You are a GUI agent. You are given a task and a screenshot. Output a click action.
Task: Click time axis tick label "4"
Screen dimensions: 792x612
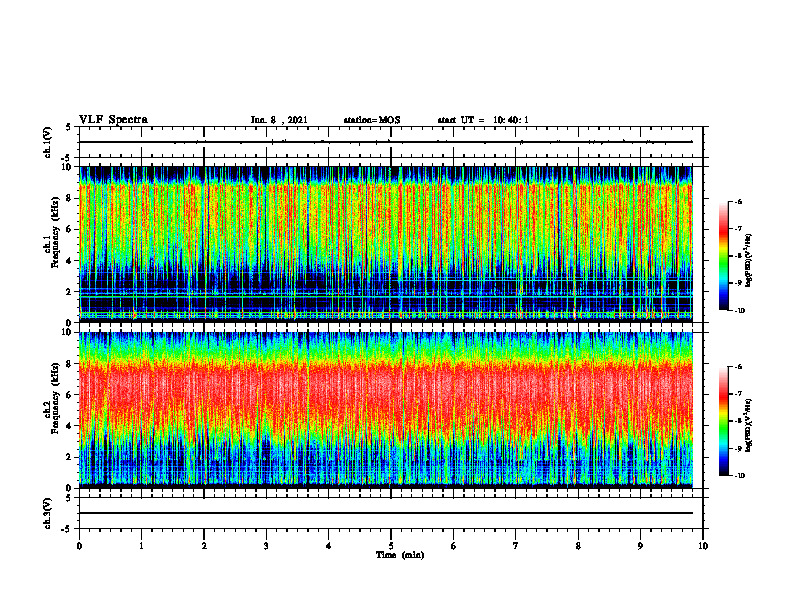(x=328, y=546)
